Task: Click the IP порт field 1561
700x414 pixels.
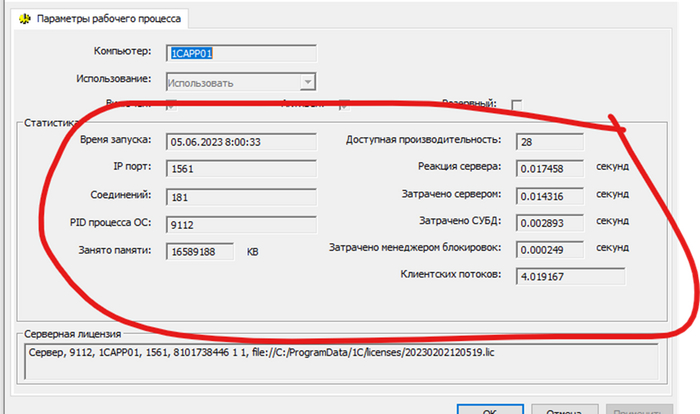Action: [x=242, y=169]
